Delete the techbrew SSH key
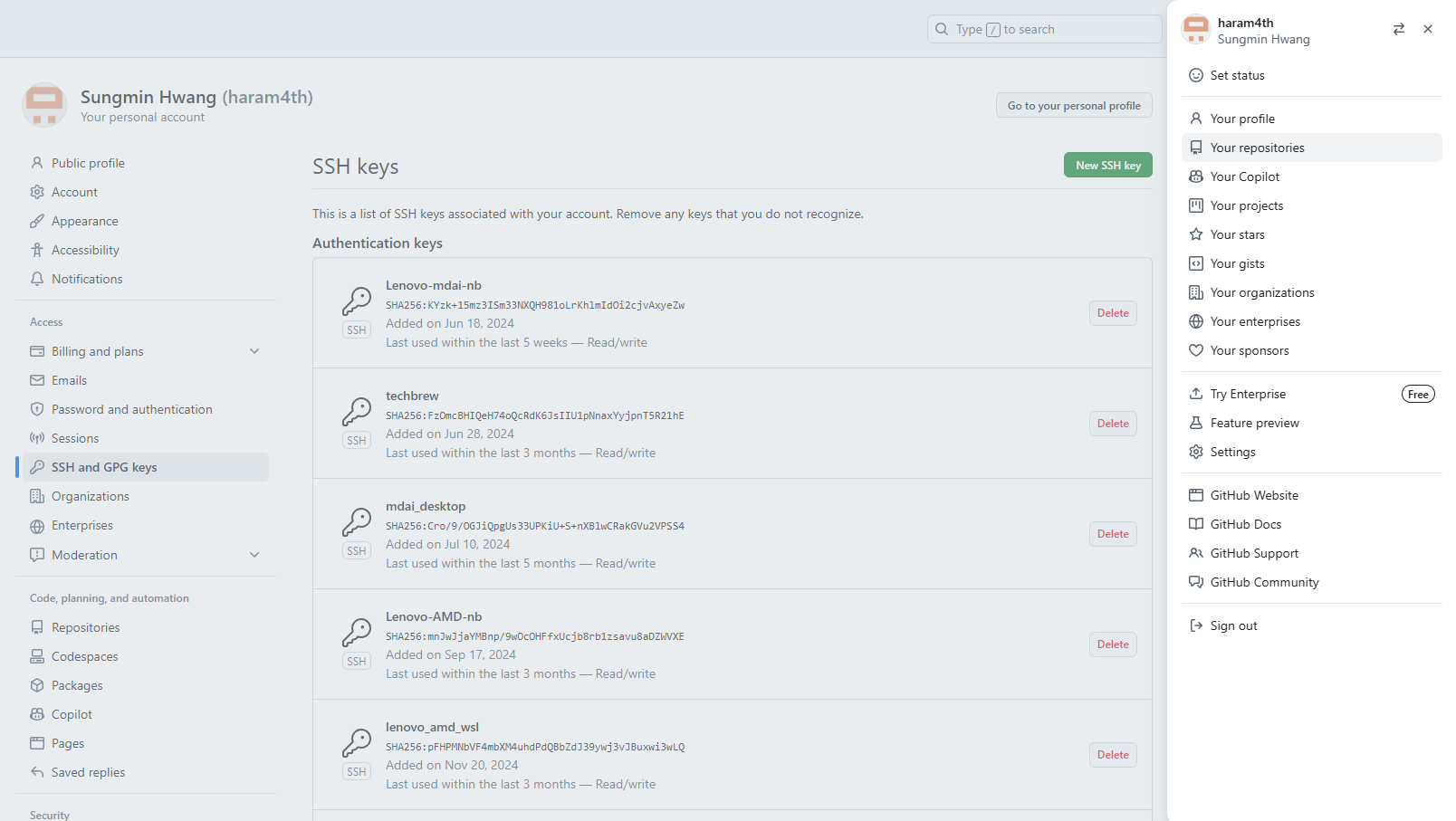This screenshot has width=1456, height=821. pyautogui.click(x=1113, y=424)
